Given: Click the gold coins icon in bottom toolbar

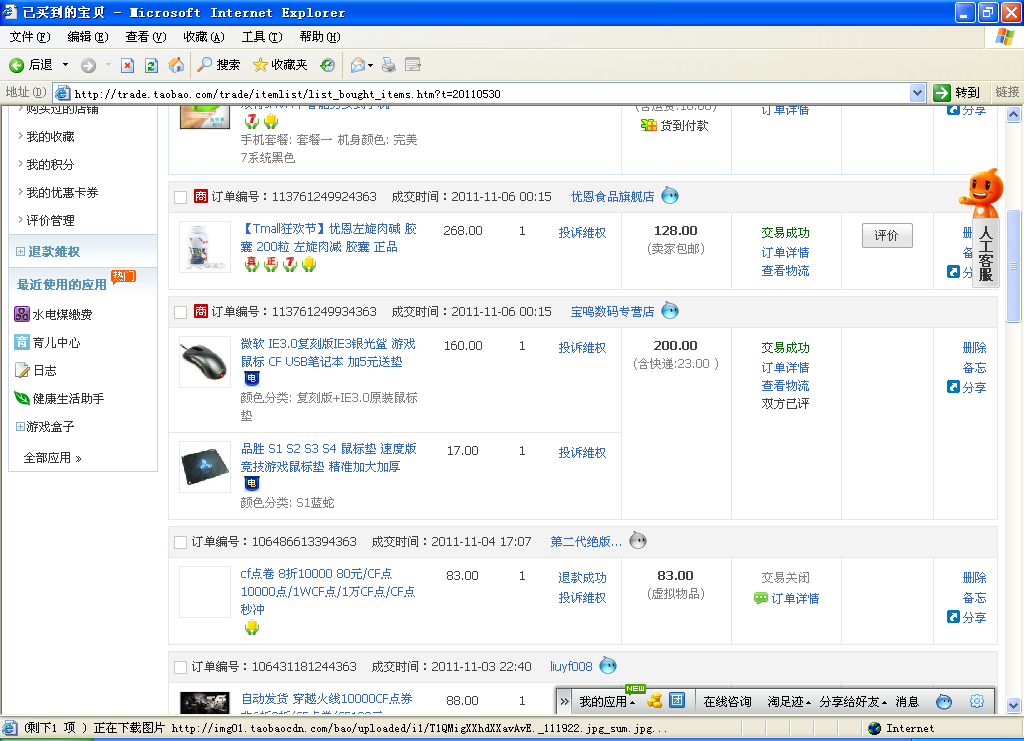Looking at the screenshot, I should coord(654,701).
